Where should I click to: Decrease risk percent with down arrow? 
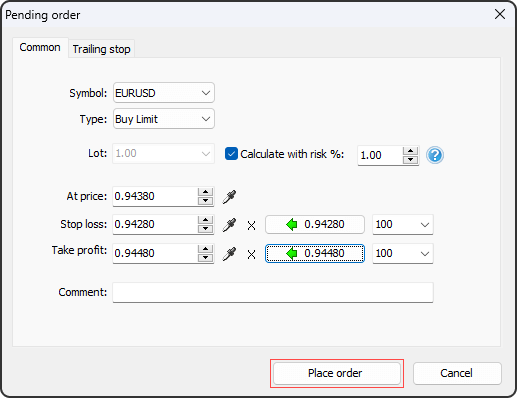tap(410, 160)
